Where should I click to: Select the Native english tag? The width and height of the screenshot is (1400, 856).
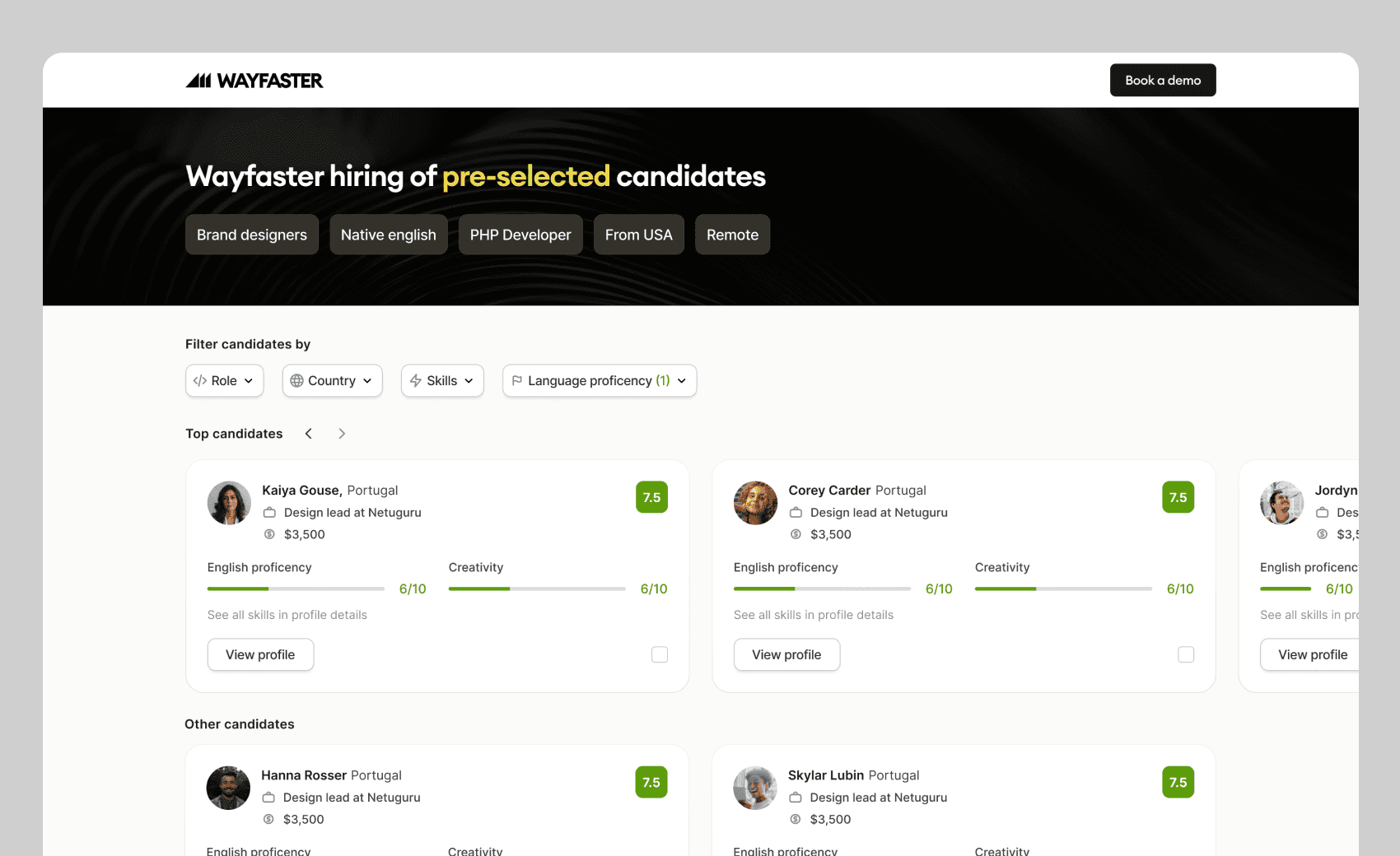389,235
